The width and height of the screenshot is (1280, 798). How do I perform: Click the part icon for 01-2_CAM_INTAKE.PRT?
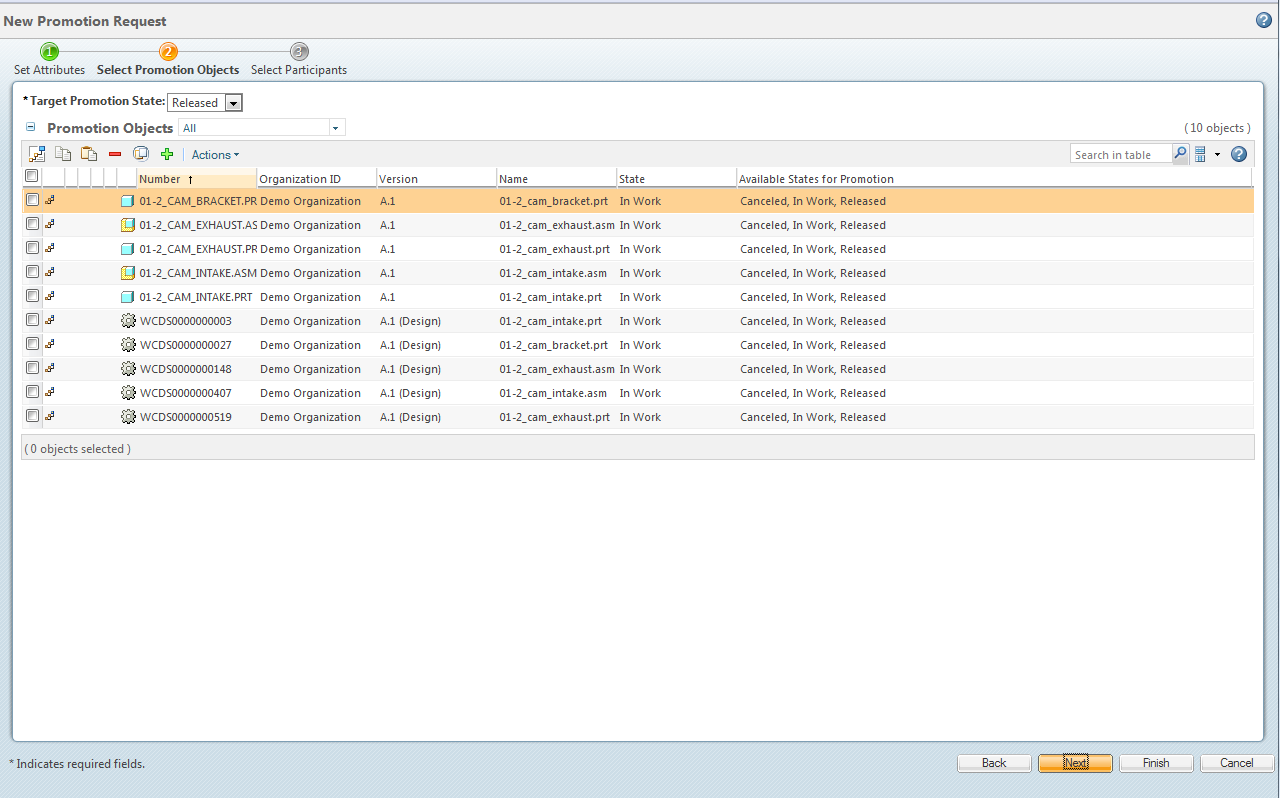click(x=127, y=297)
